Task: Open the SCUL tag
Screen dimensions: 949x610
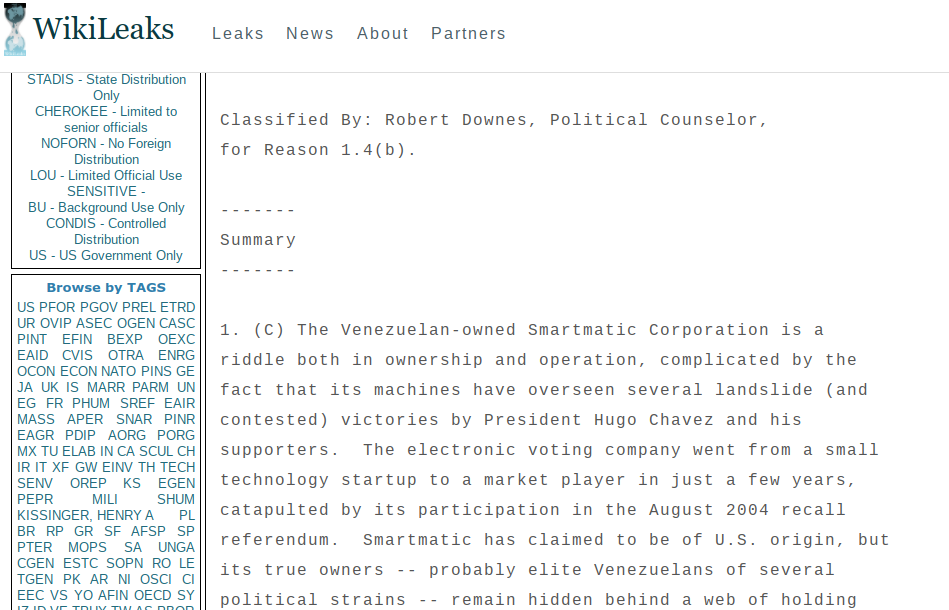Action: point(156,451)
